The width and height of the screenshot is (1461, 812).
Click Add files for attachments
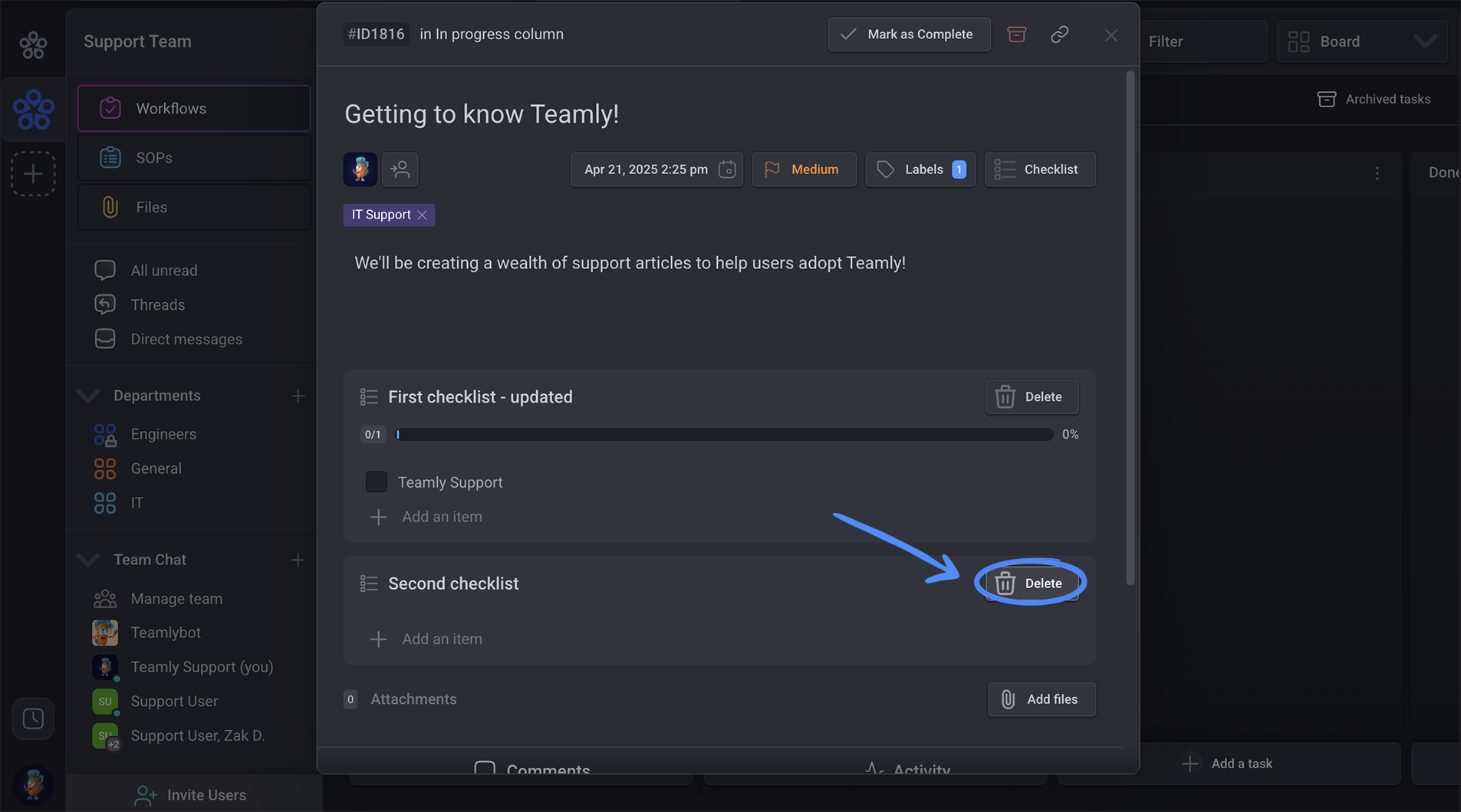pos(1041,699)
